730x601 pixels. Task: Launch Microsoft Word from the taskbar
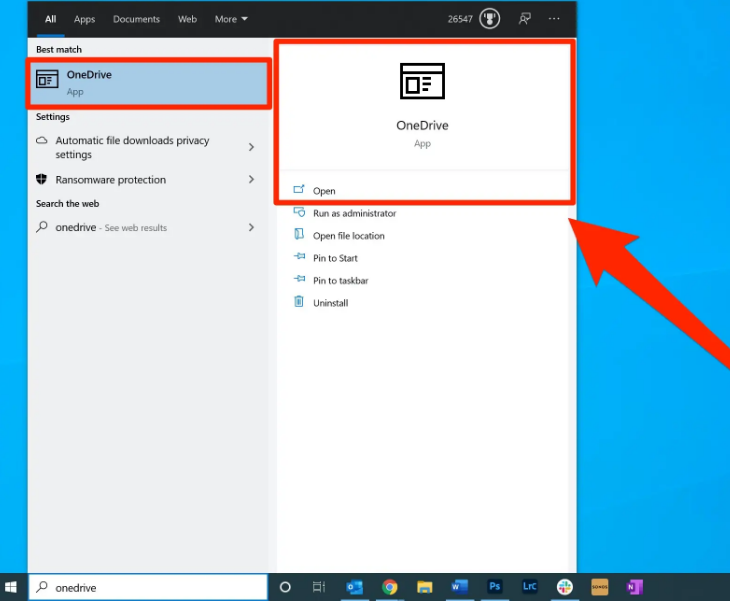(x=460, y=587)
